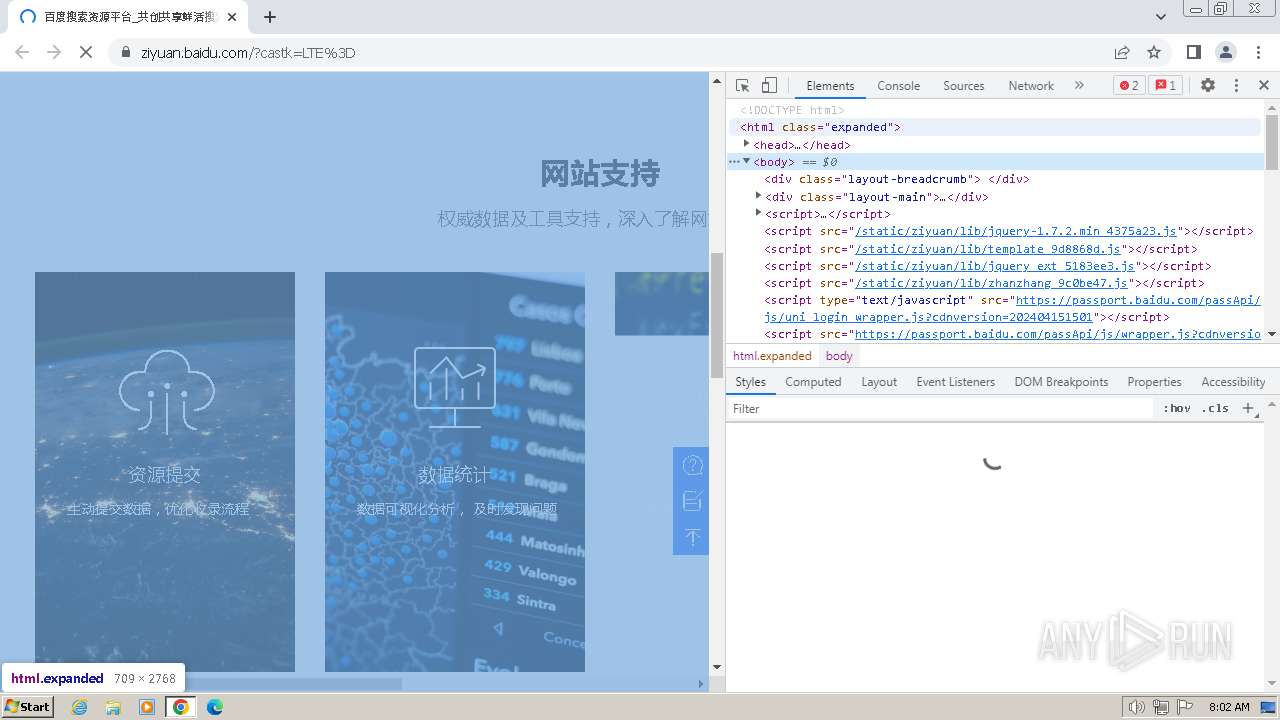The image size is (1280, 720).
Task: Switch to the Sources tab
Action: pyautogui.click(x=964, y=86)
